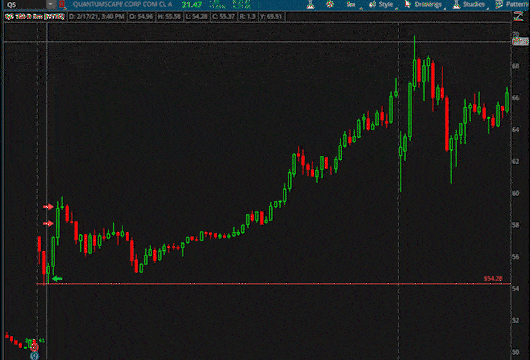Click the red symbol info icon beside dropdown
The width and height of the screenshot is (530, 360).
(x=62, y=4)
